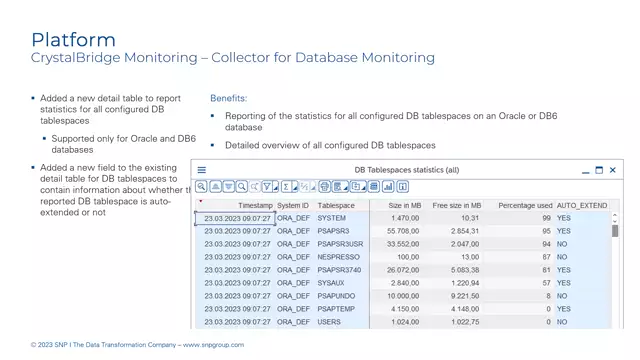Click percentage used value 87
The image size is (640, 360).
(546, 257)
